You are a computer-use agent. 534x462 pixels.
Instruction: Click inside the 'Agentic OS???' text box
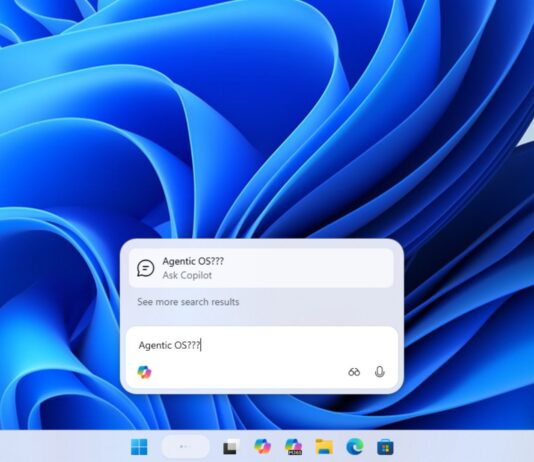tap(262, 345)
